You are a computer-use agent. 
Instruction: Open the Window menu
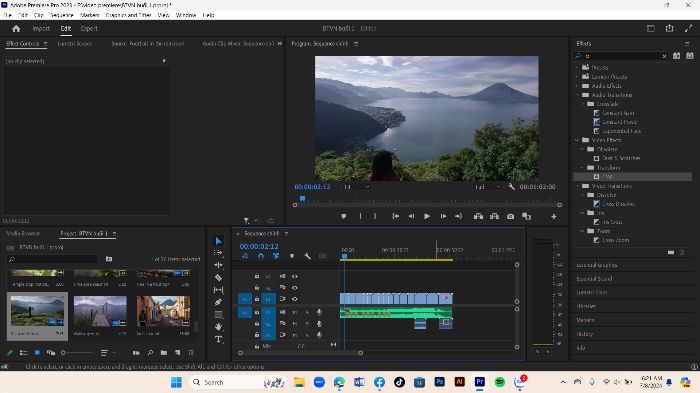click(x=186, y=15)
